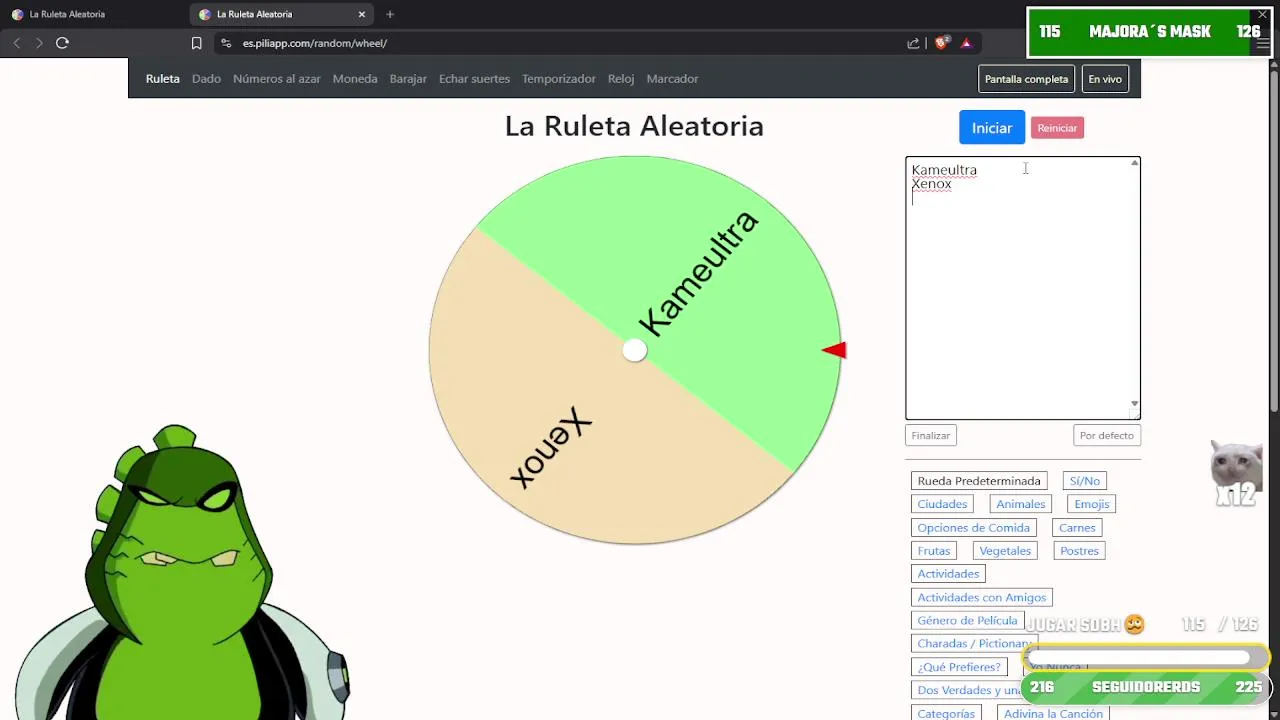Select the Postres preset
The height and width of the screenshot is (720, 1280).
point(1079,551)
